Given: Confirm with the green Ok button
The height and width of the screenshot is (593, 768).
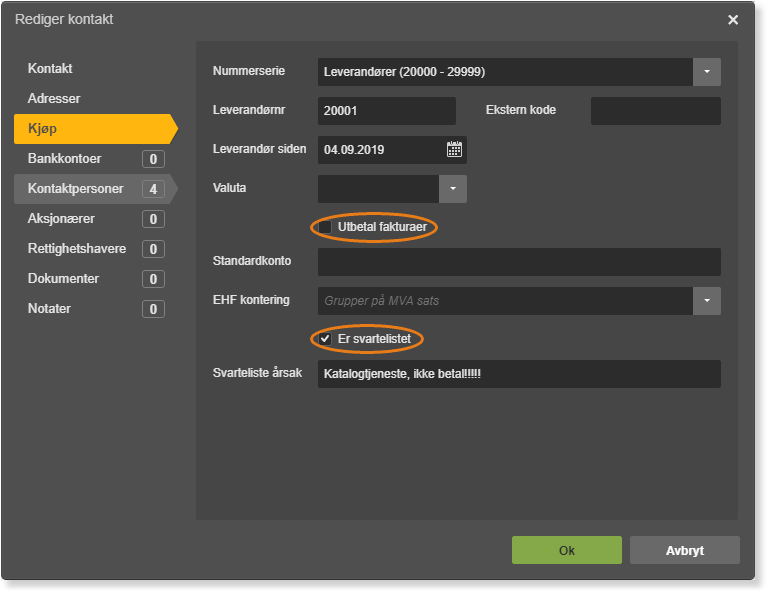Looking at the screenshot, I should point(567,550).
